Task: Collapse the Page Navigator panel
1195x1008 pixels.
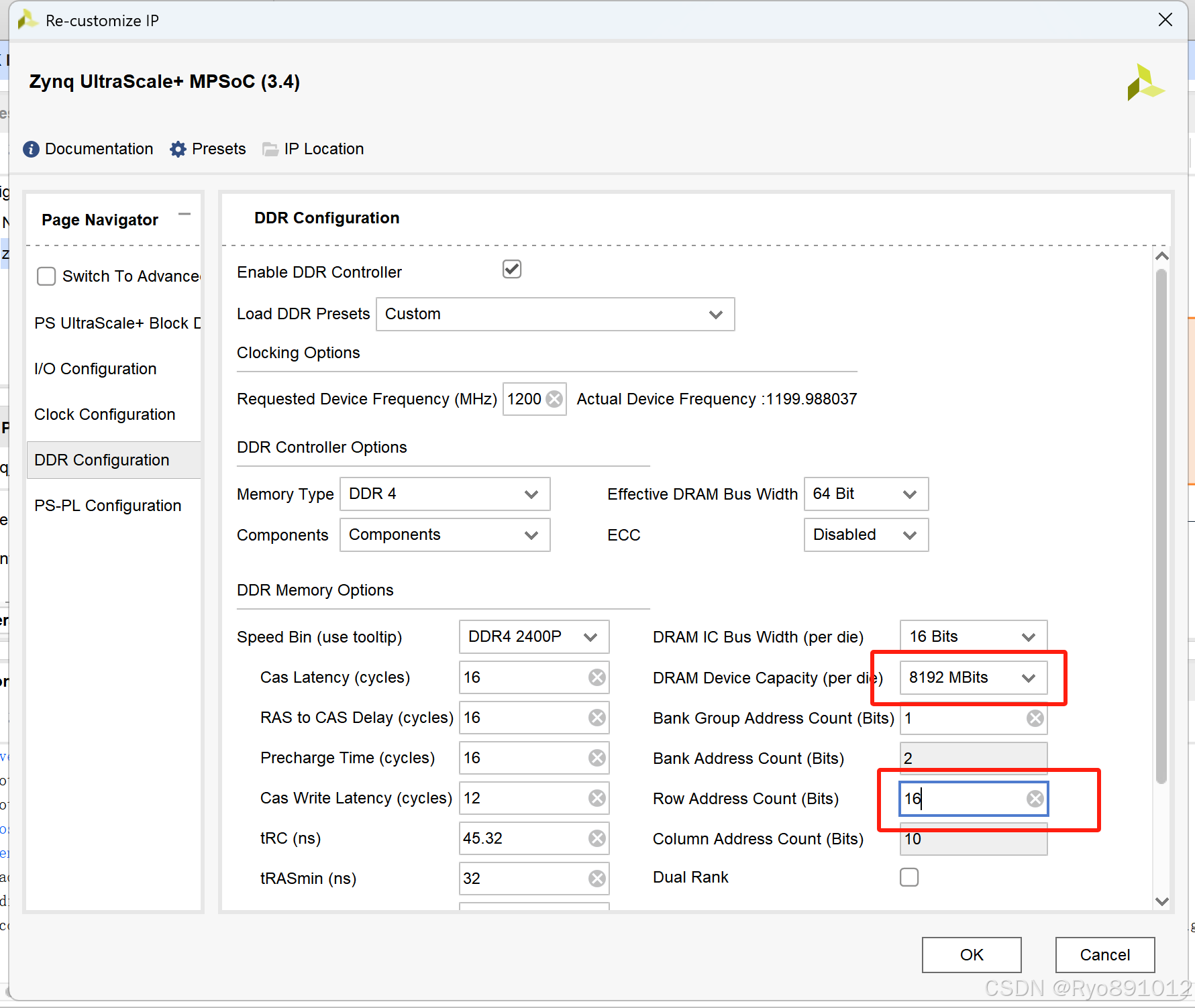Action: coord(185,215)
